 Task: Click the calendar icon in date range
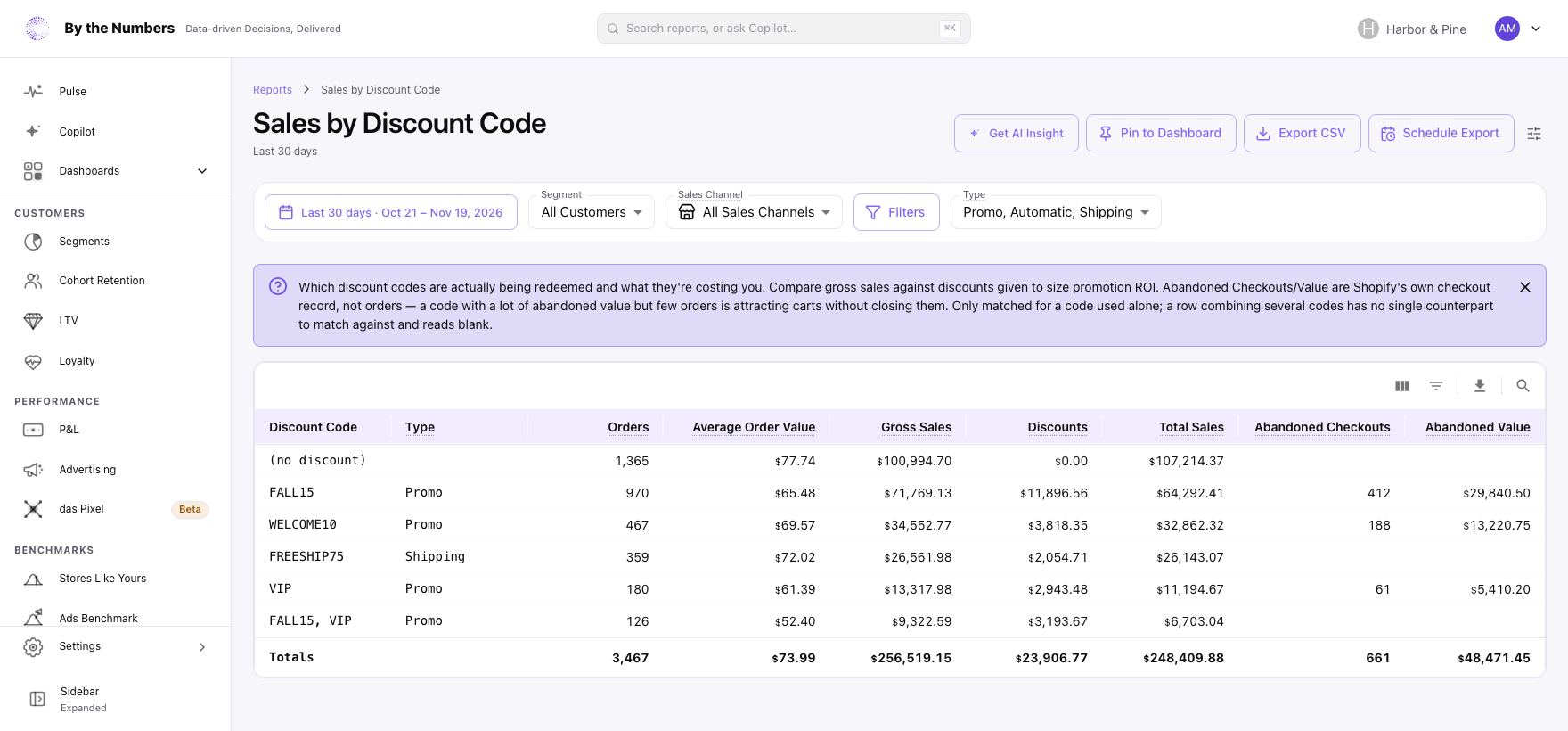tap(286, 212)
